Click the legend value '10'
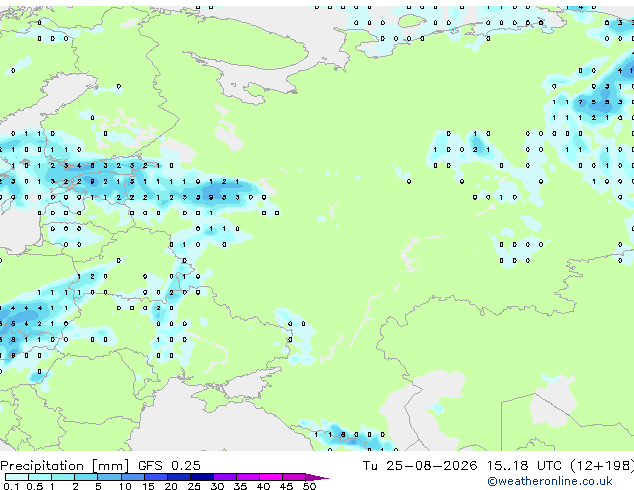Image resolution: width=634 pixels, height=490 pixels. (125, 486)
